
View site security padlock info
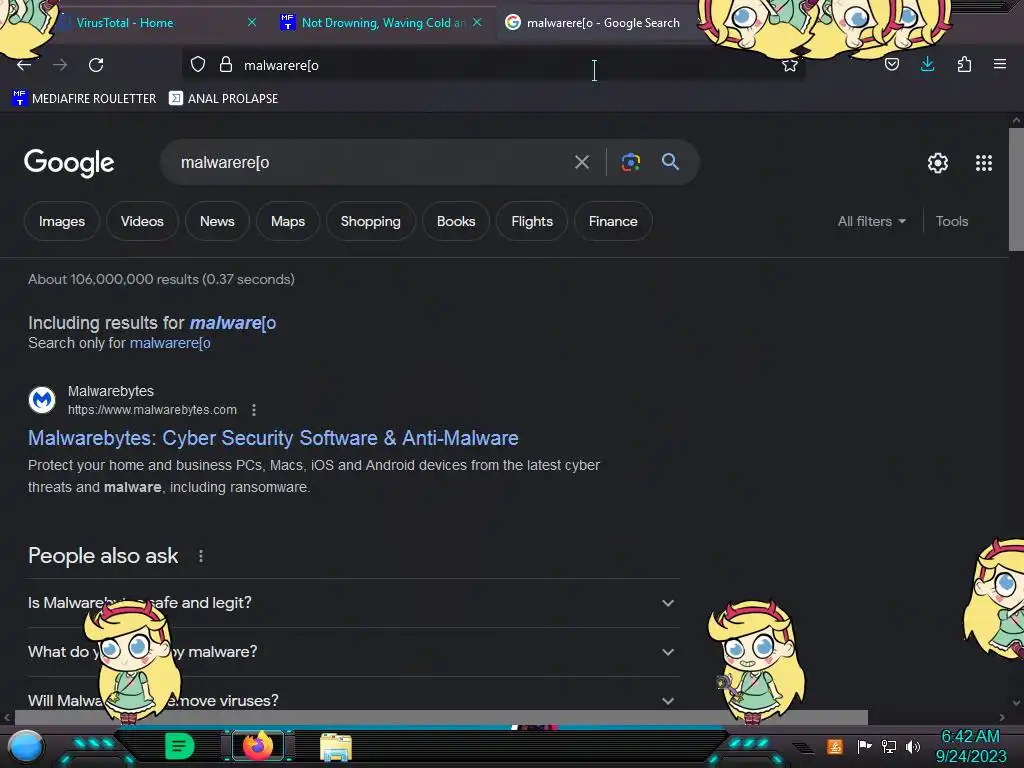pyautogui.click(x=226, y=65)
